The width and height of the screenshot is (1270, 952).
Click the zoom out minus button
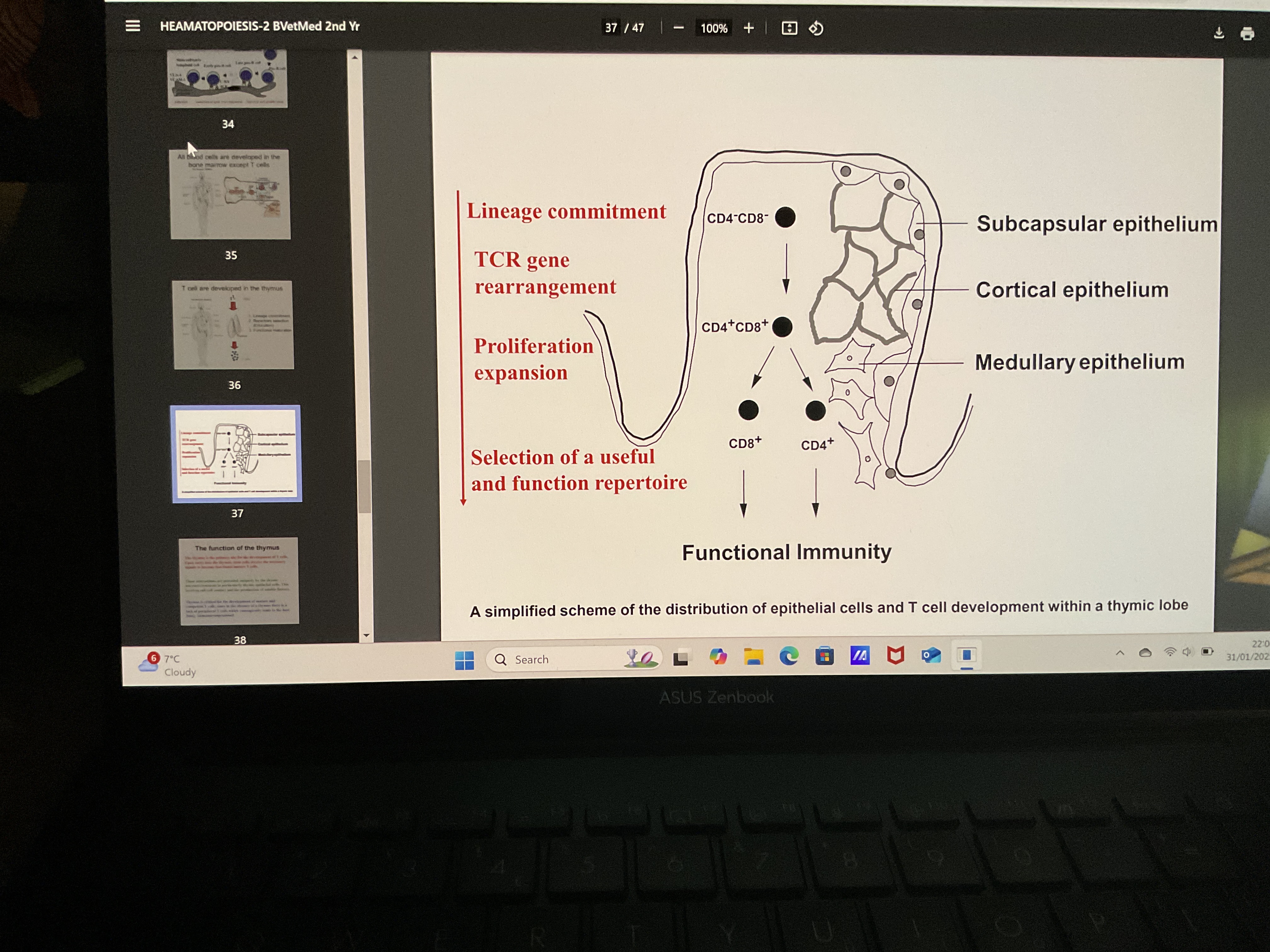click(678, 27)
